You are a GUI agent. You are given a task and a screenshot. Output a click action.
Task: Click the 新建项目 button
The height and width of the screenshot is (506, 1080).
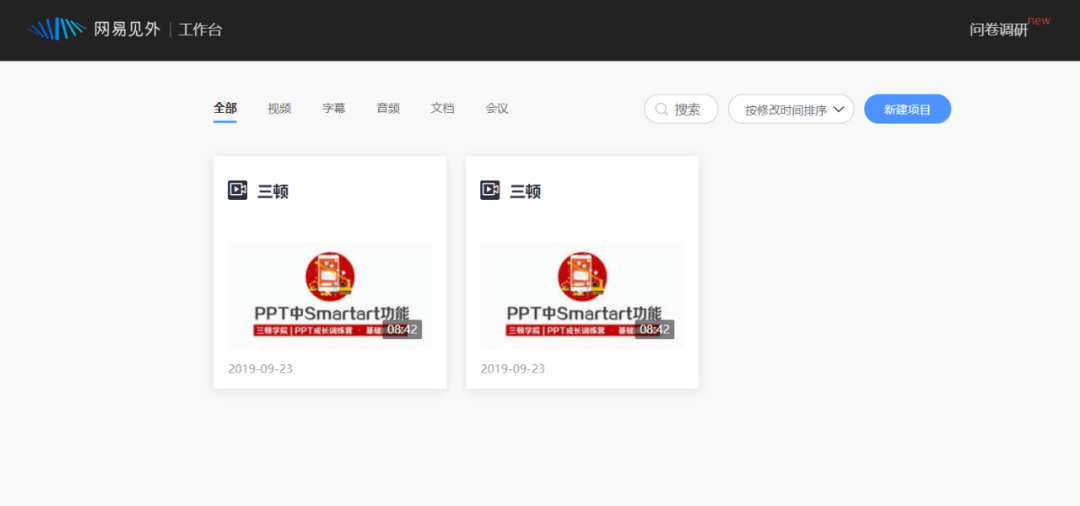[x=907, y=109]
